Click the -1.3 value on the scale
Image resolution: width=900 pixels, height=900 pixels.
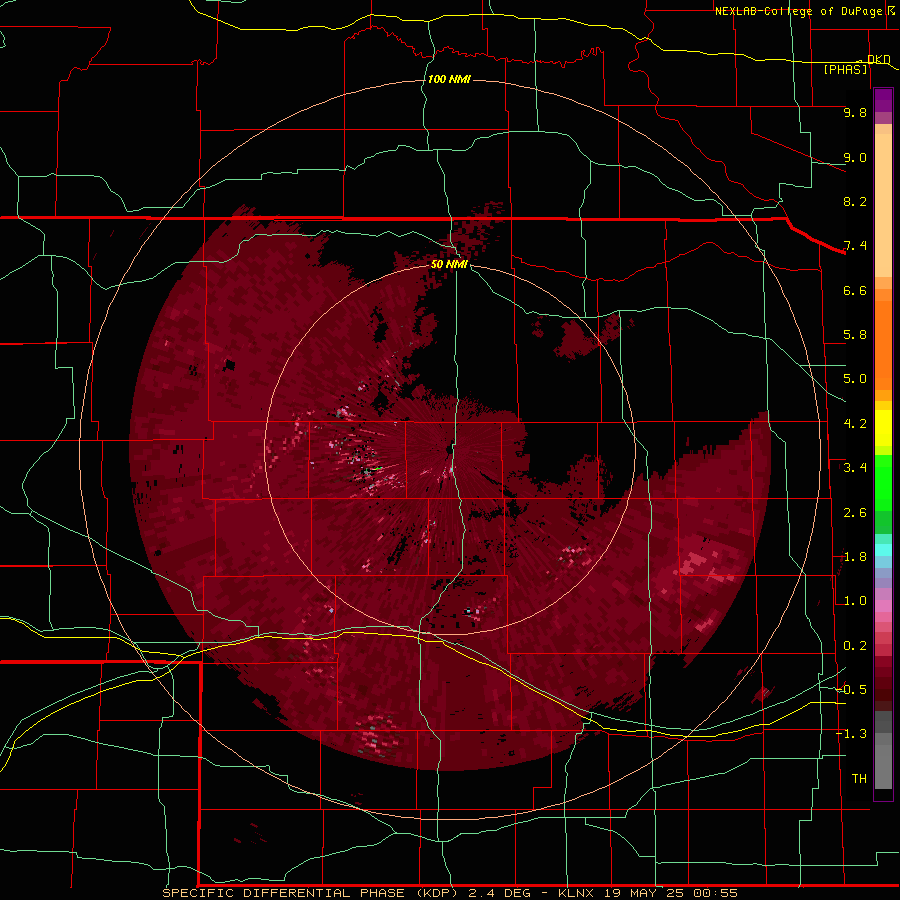(851, 734)
